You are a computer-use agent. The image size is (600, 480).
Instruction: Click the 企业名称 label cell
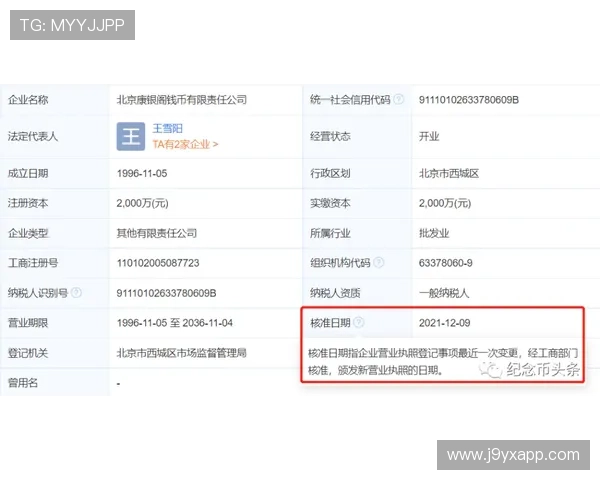[55, 100]
